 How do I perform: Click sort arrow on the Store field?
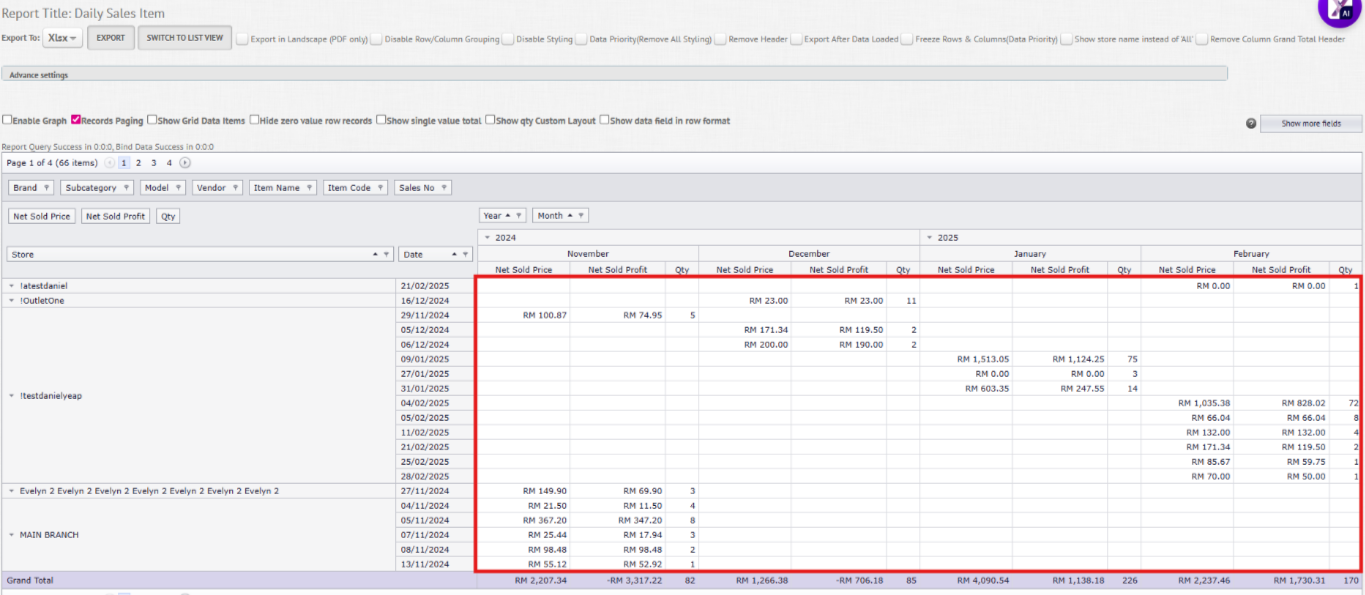point(376,255)
